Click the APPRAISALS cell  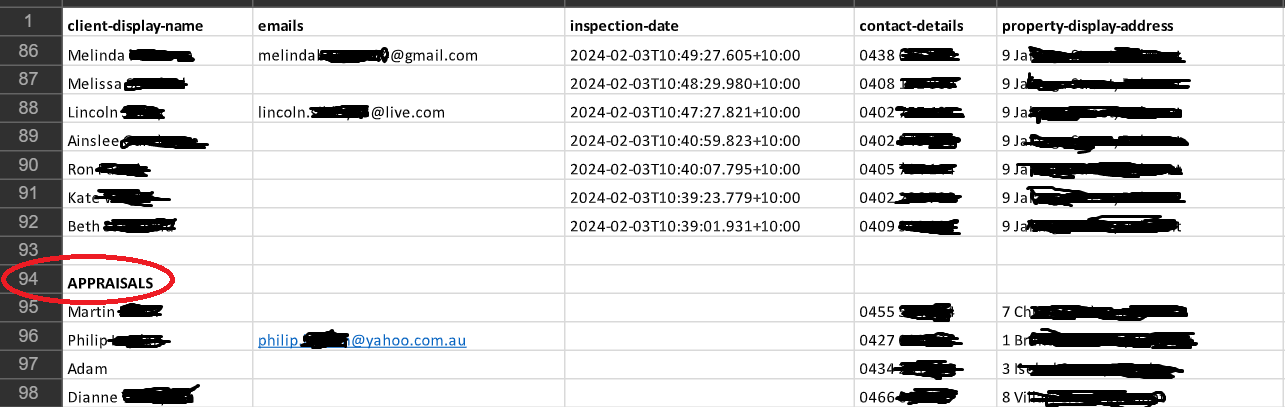pyautogui.click(x=110, y=284)
